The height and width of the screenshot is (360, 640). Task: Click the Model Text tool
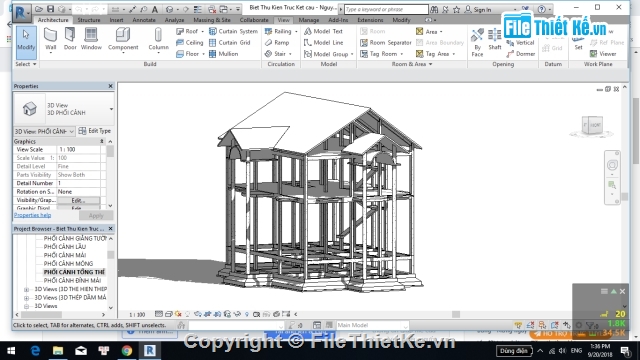click(x=323, y=31)
